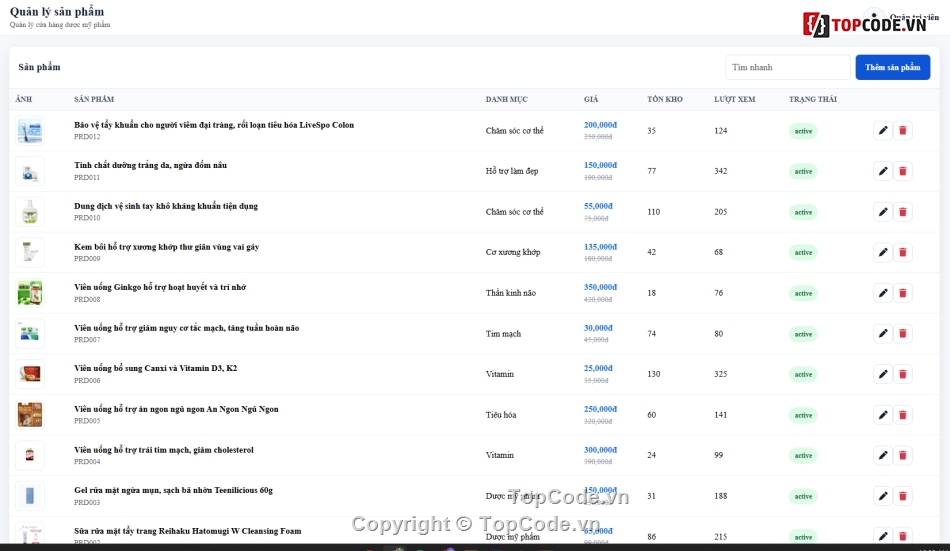Delete product PRD009 with trash icon
This screenshot has width=950, height=551.
(x=903, y=252)
